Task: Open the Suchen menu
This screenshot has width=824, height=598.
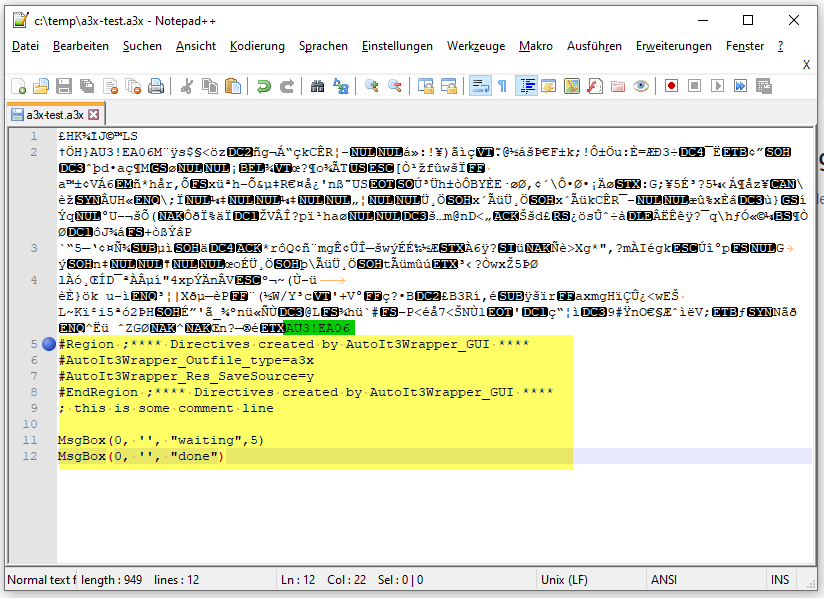Action: tap(142, 46)
